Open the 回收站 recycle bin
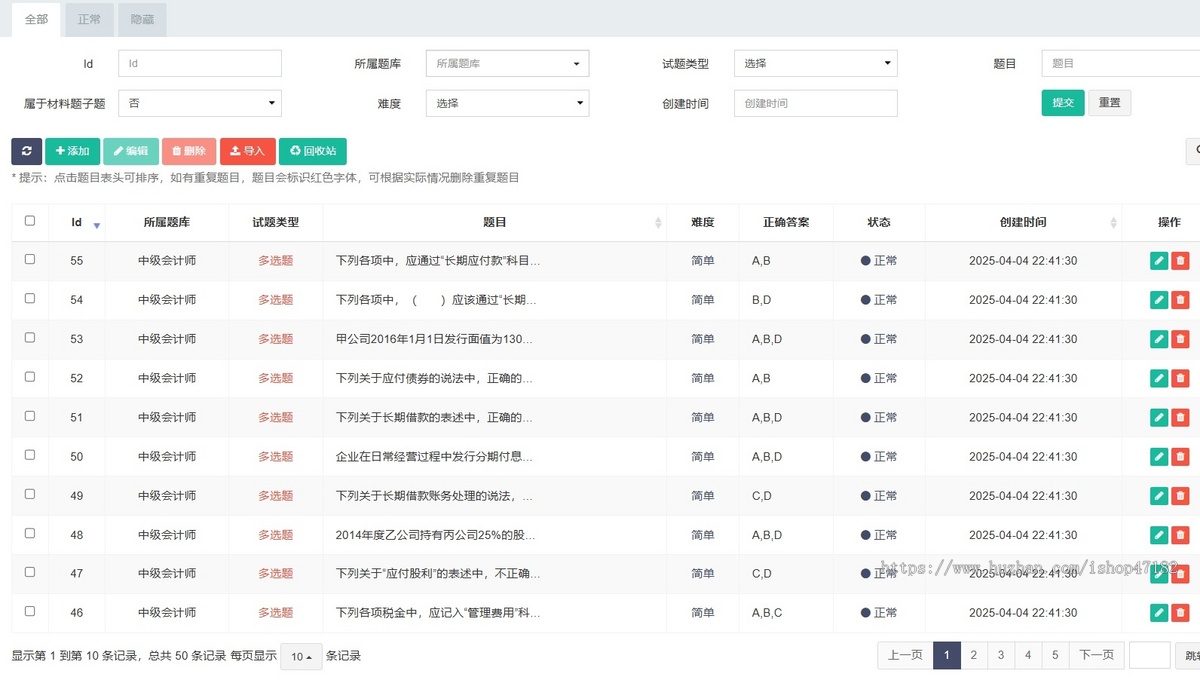 [x=313, y=151]
